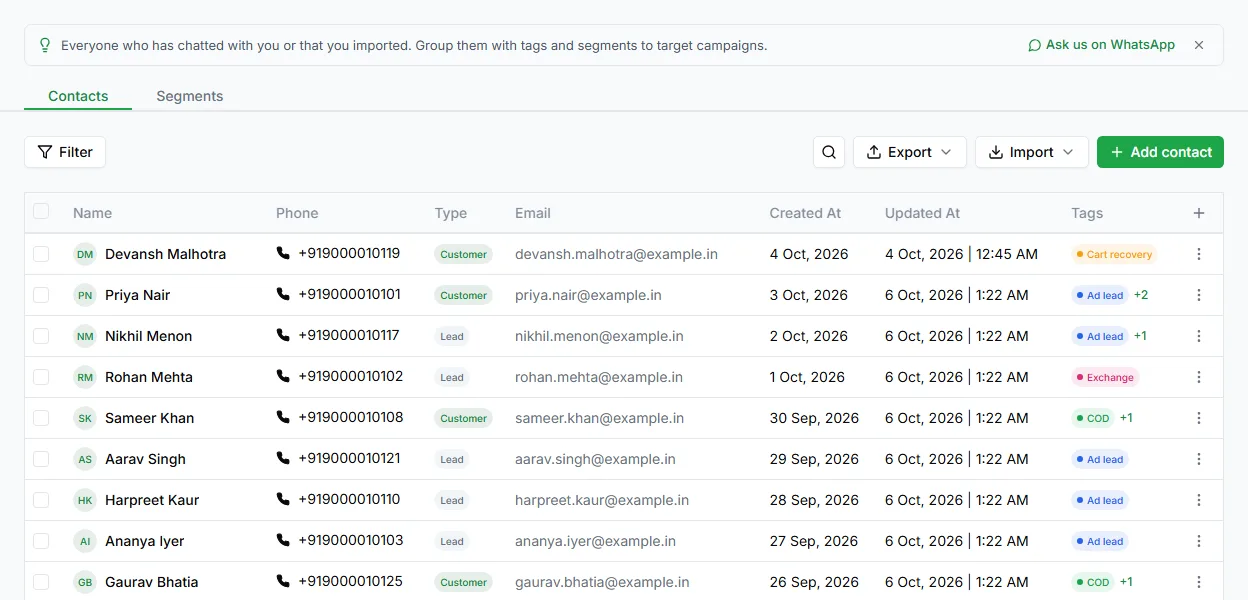
Task: Click the NM avatar for Nikhil Menon
Action: coord(85,336)
